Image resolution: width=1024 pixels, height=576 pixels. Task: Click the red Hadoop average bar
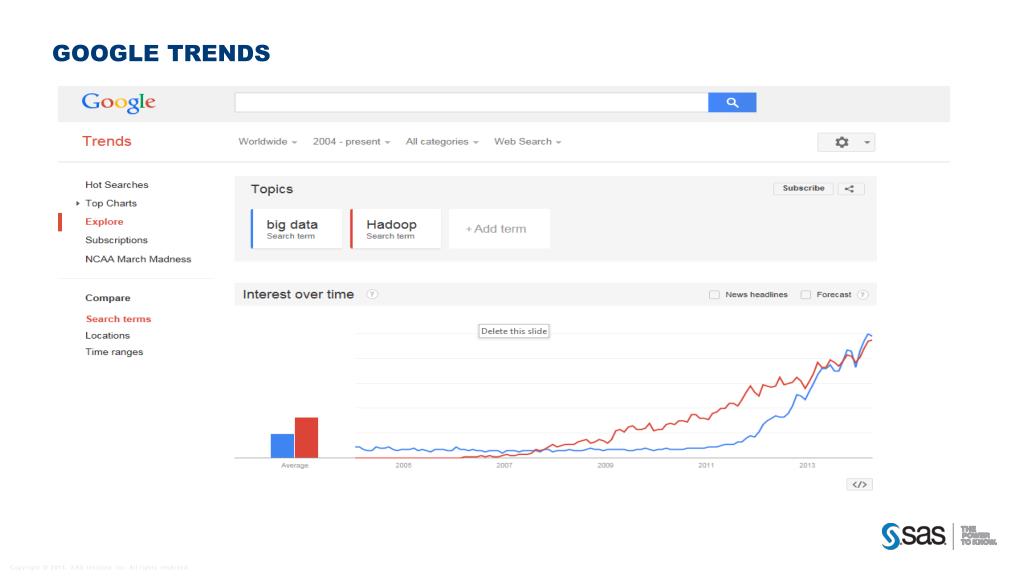[306, 438]
